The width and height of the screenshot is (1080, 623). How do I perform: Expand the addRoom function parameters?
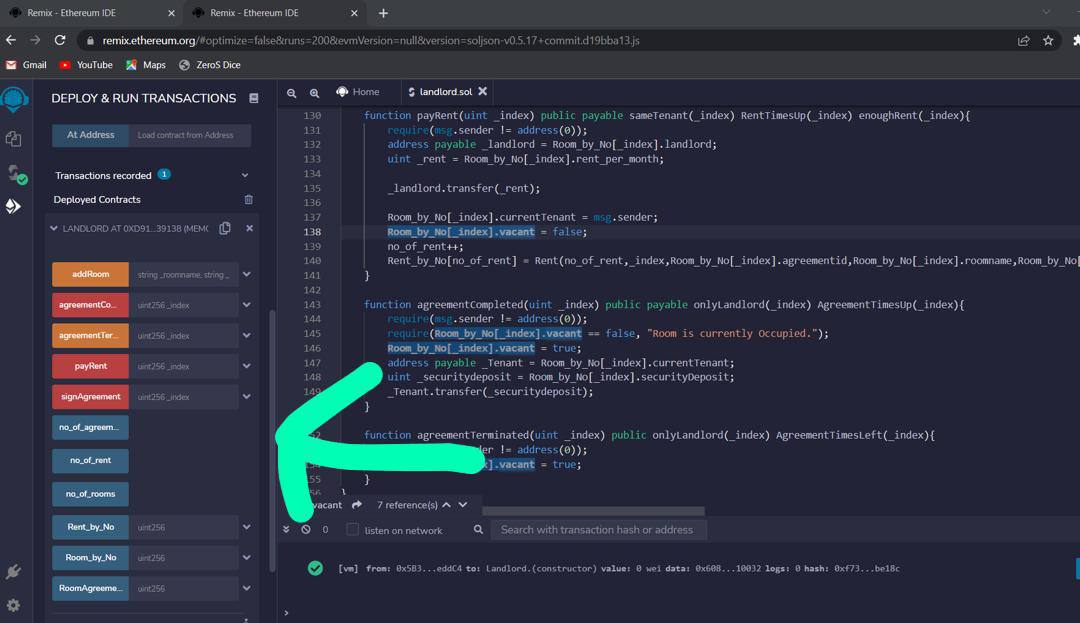(x=246, y=274)
